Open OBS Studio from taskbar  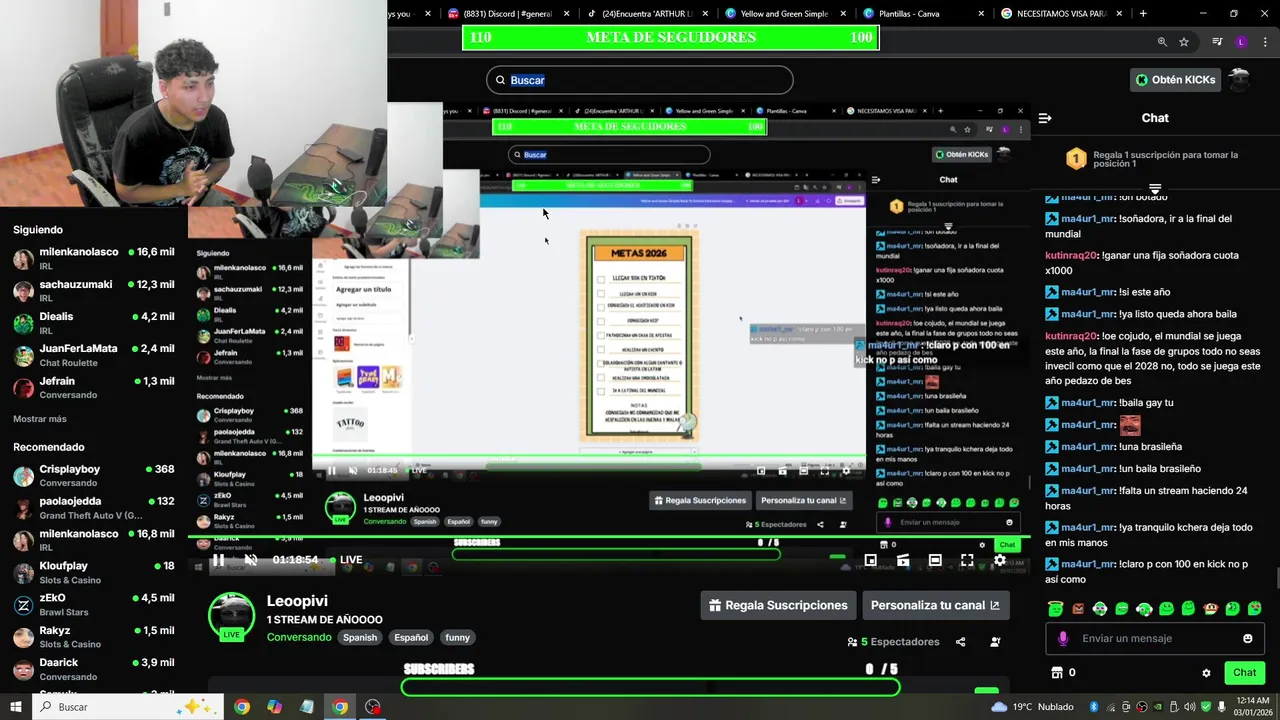[x=373, y=707]
